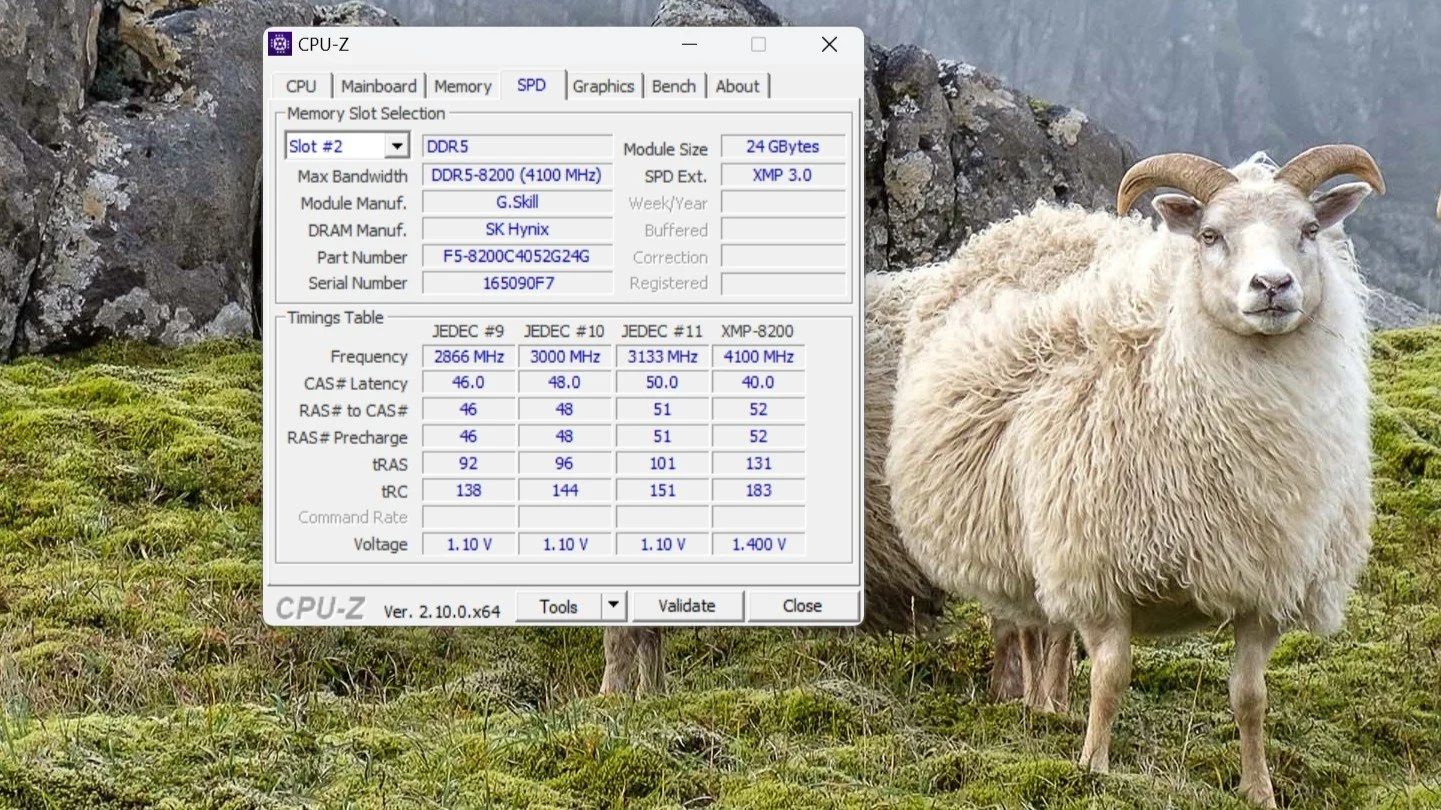Viewport: 1441px width, 810px height.
Task: Select tRAS value 96
Action: tap(565, 464)
